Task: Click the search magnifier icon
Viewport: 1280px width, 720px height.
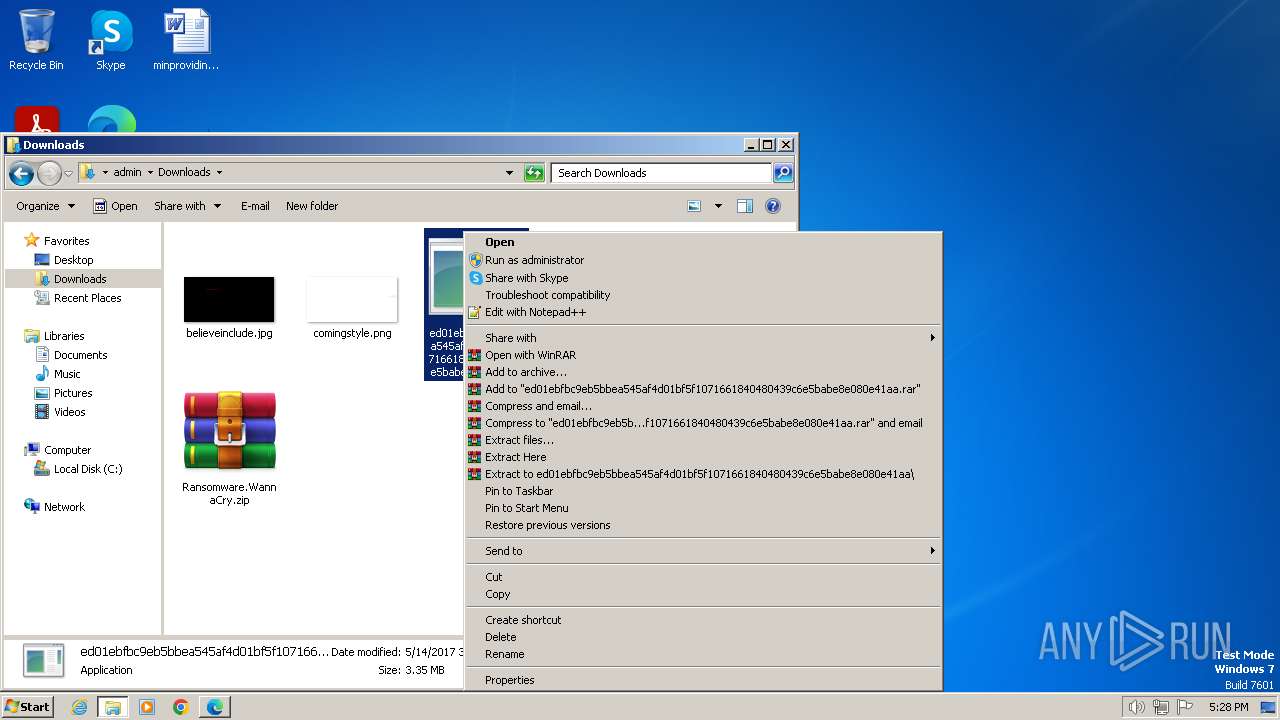Action: (x=783, y=173)
